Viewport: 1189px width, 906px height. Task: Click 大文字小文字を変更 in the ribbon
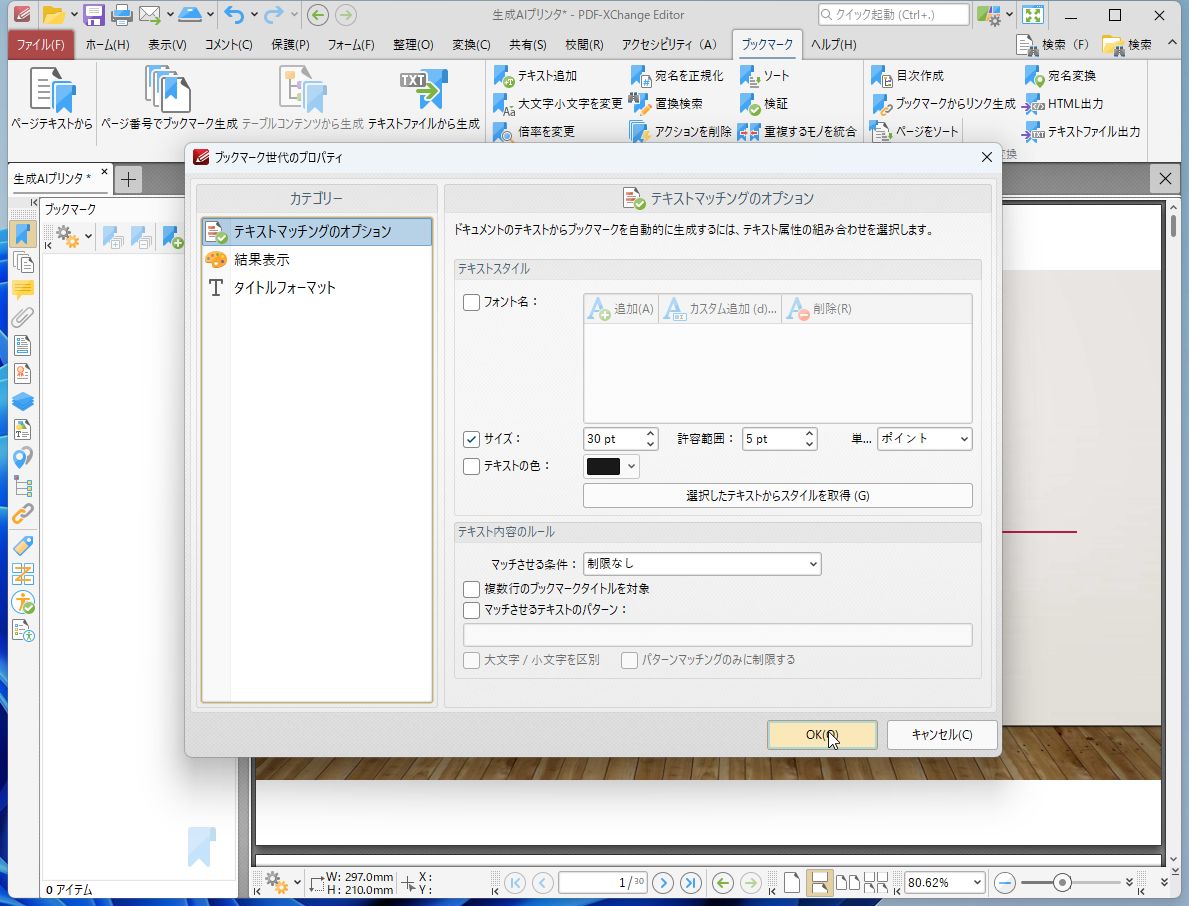coord(557,104)
